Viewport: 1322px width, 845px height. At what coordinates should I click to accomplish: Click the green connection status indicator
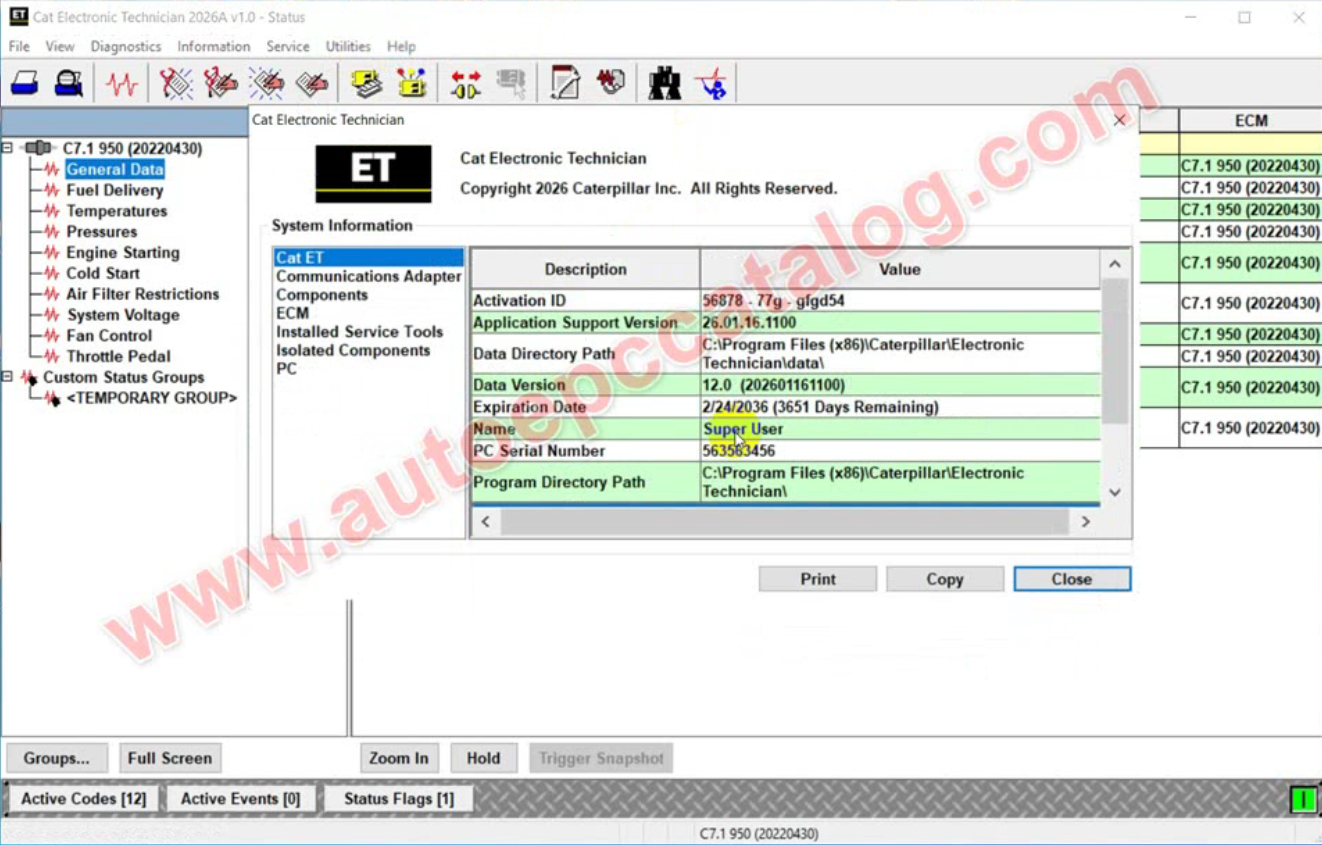pos(1303,799)
